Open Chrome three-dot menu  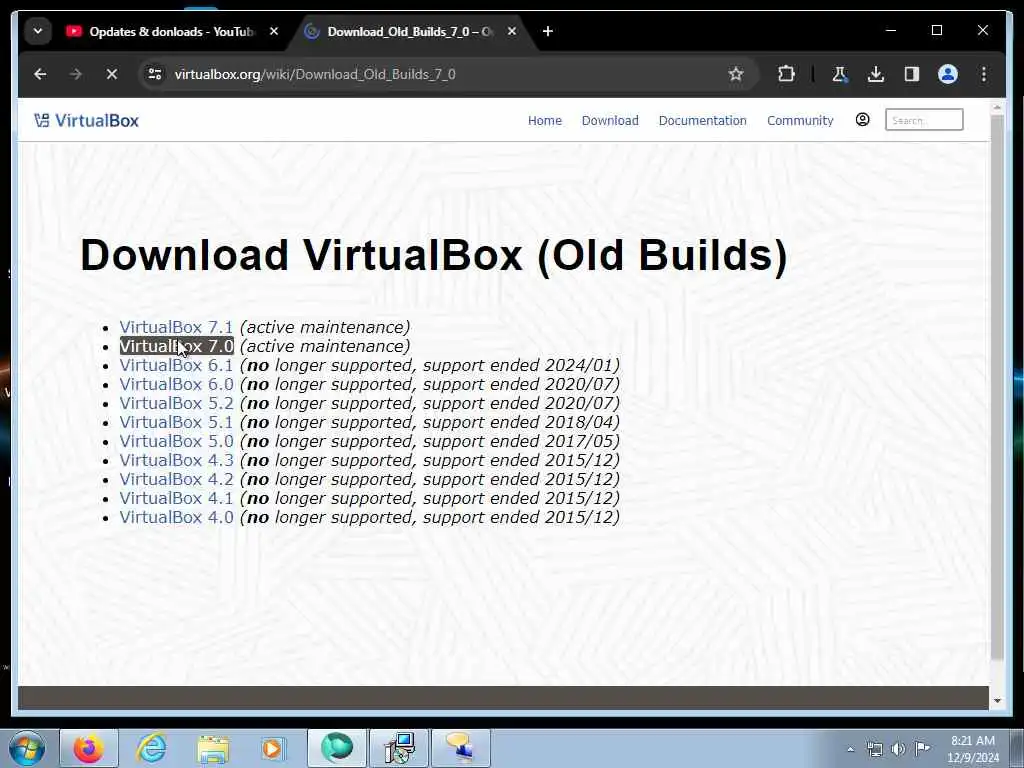[984, 74]
